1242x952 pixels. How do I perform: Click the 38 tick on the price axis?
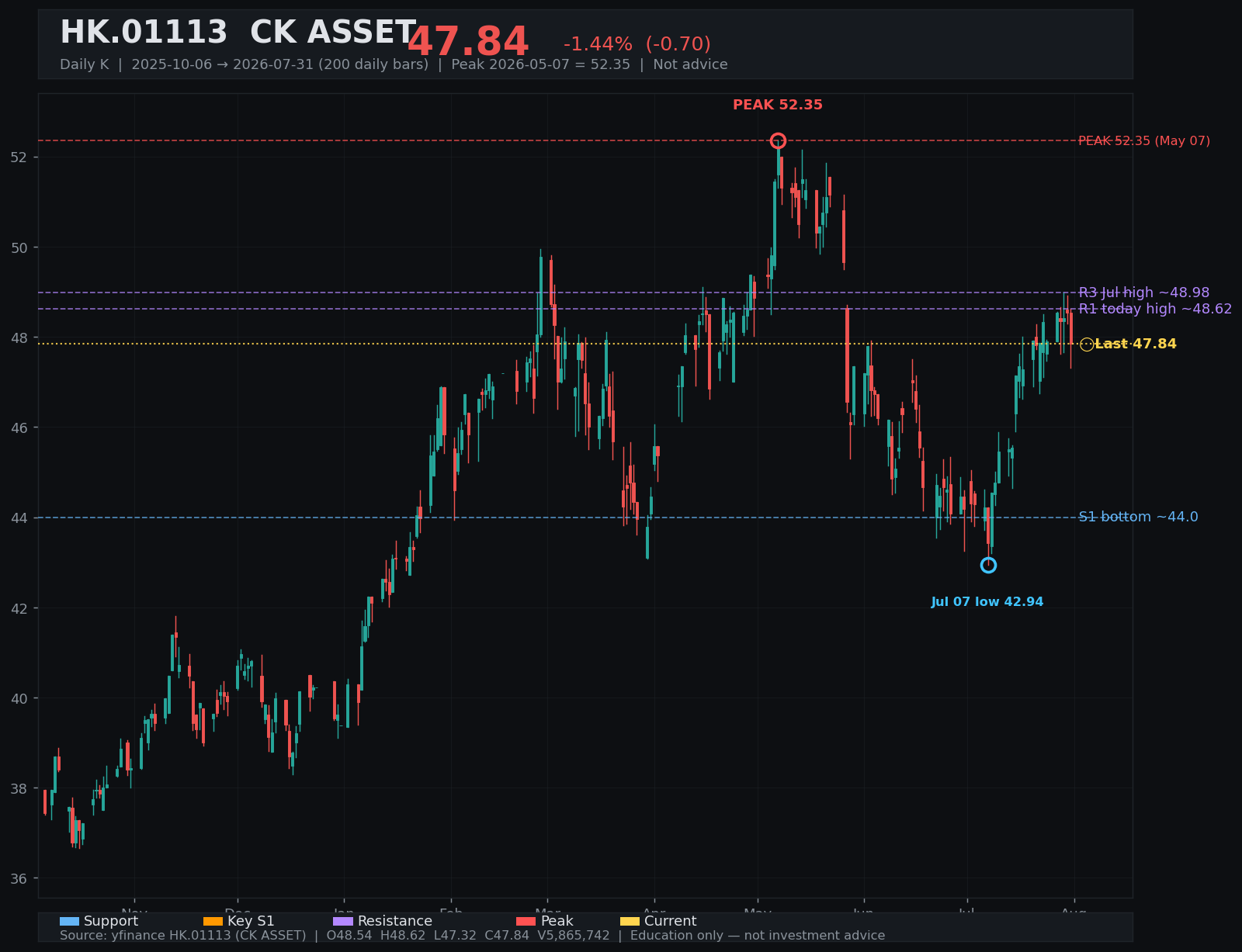pos(18,788)
